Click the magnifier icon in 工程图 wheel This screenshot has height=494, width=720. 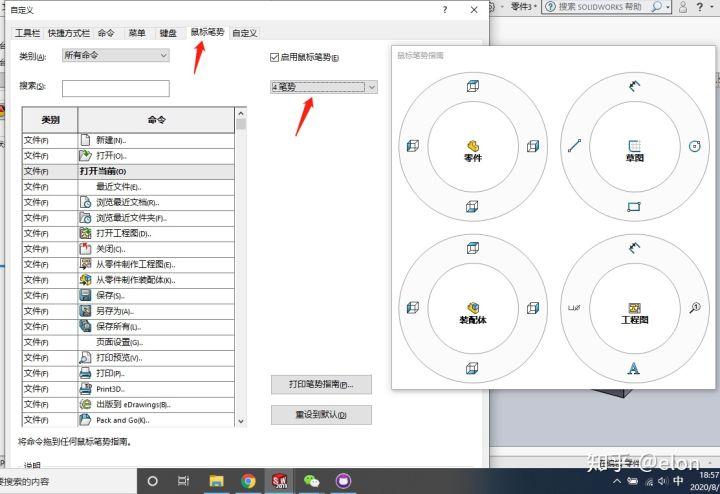pos(695,308)
